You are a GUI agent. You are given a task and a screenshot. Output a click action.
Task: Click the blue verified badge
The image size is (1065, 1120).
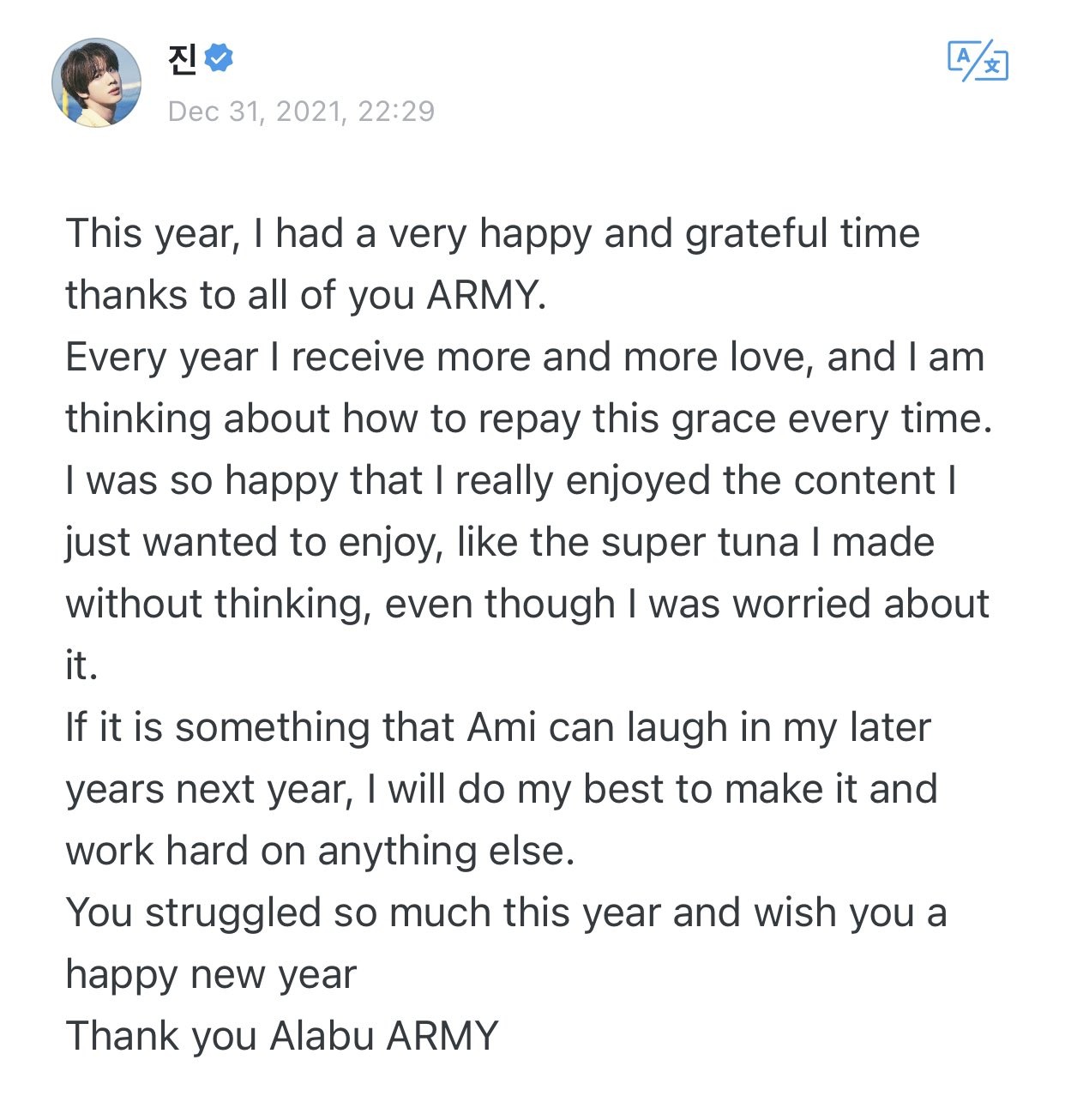click(220, 58)
